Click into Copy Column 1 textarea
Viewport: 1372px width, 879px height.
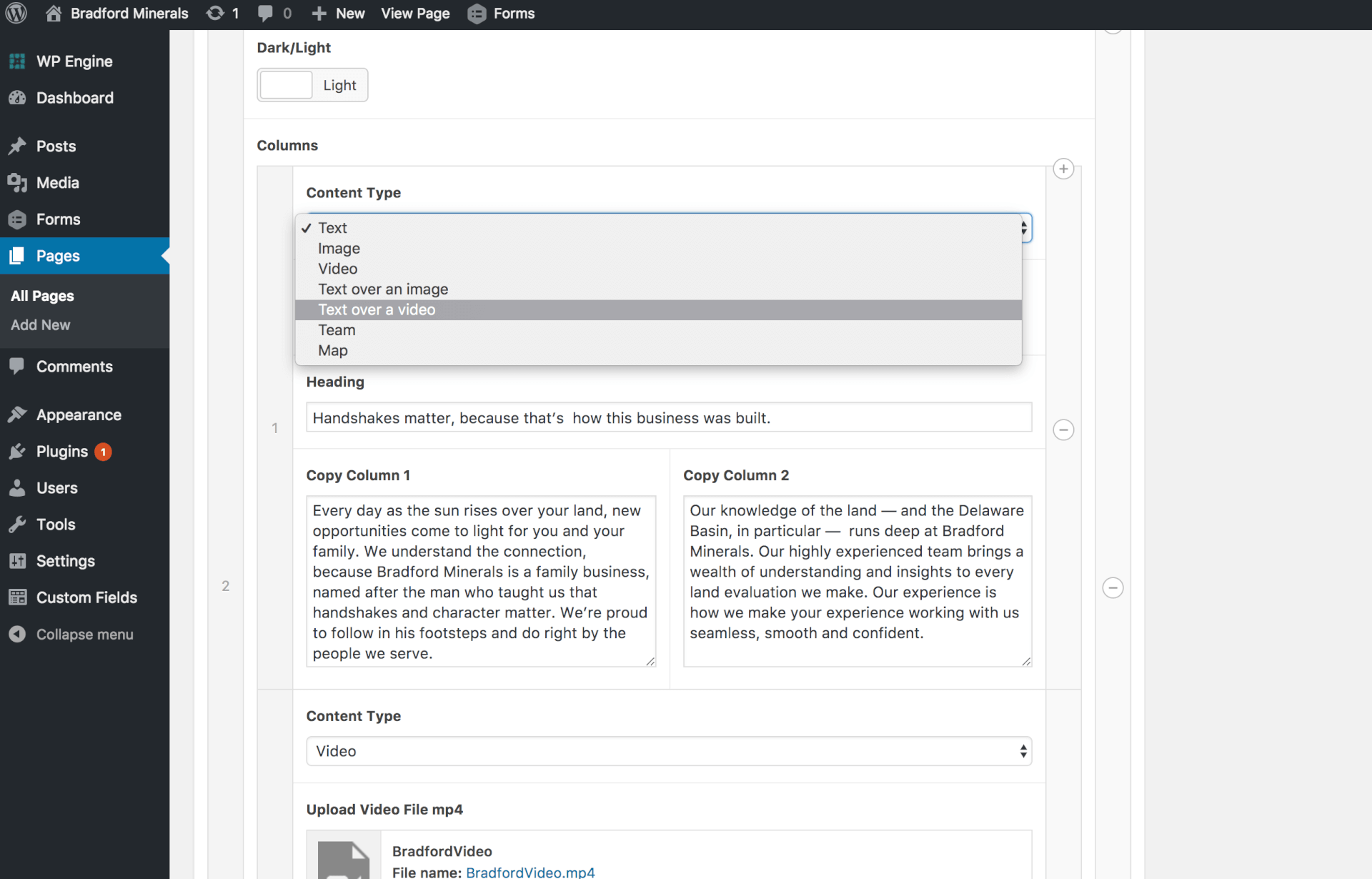(x=481, y=582)
